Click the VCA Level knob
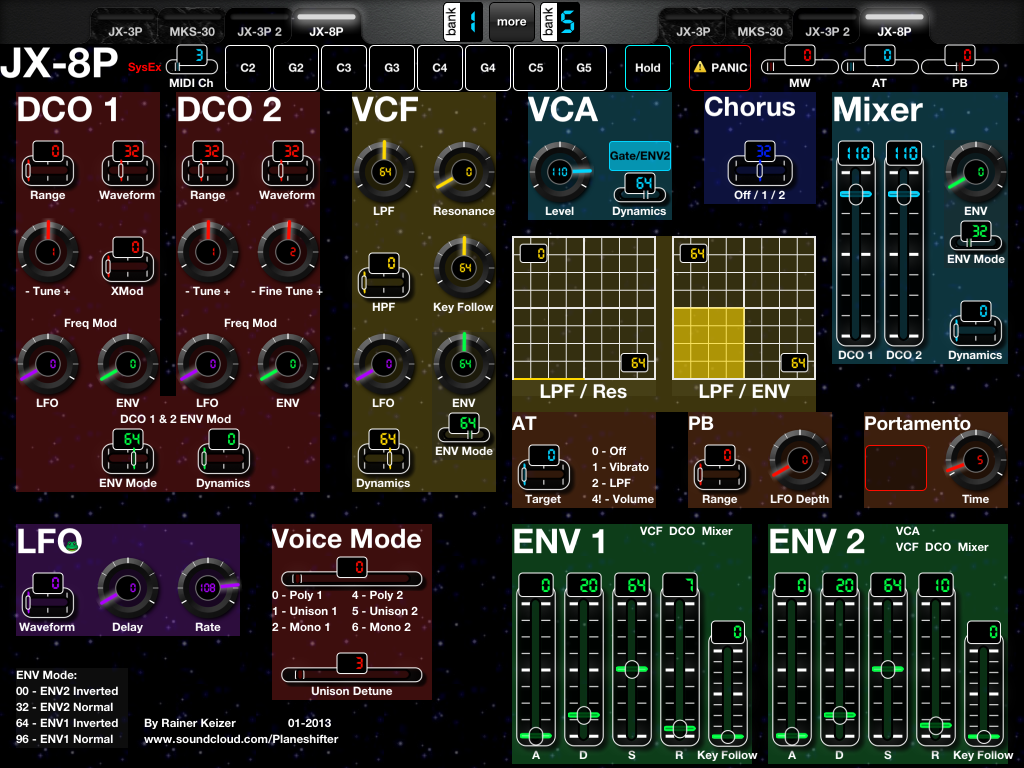 point(560,172)
